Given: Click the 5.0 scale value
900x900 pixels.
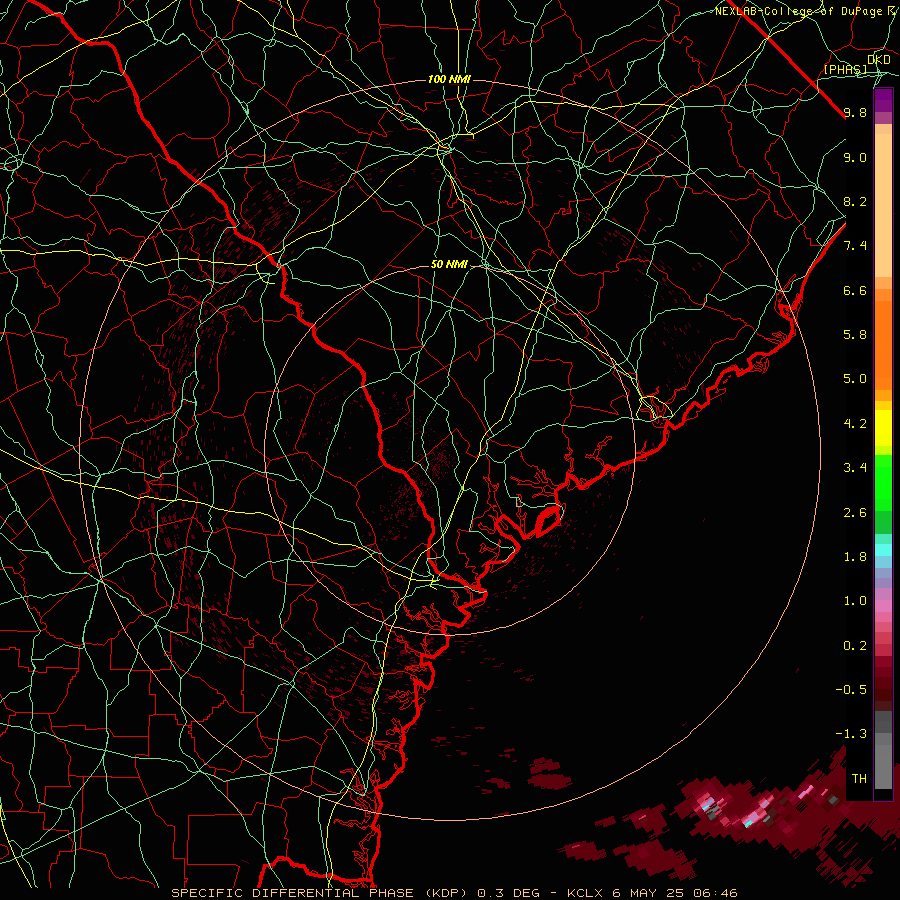Looking at the screenshot, I should click(855, 379).
